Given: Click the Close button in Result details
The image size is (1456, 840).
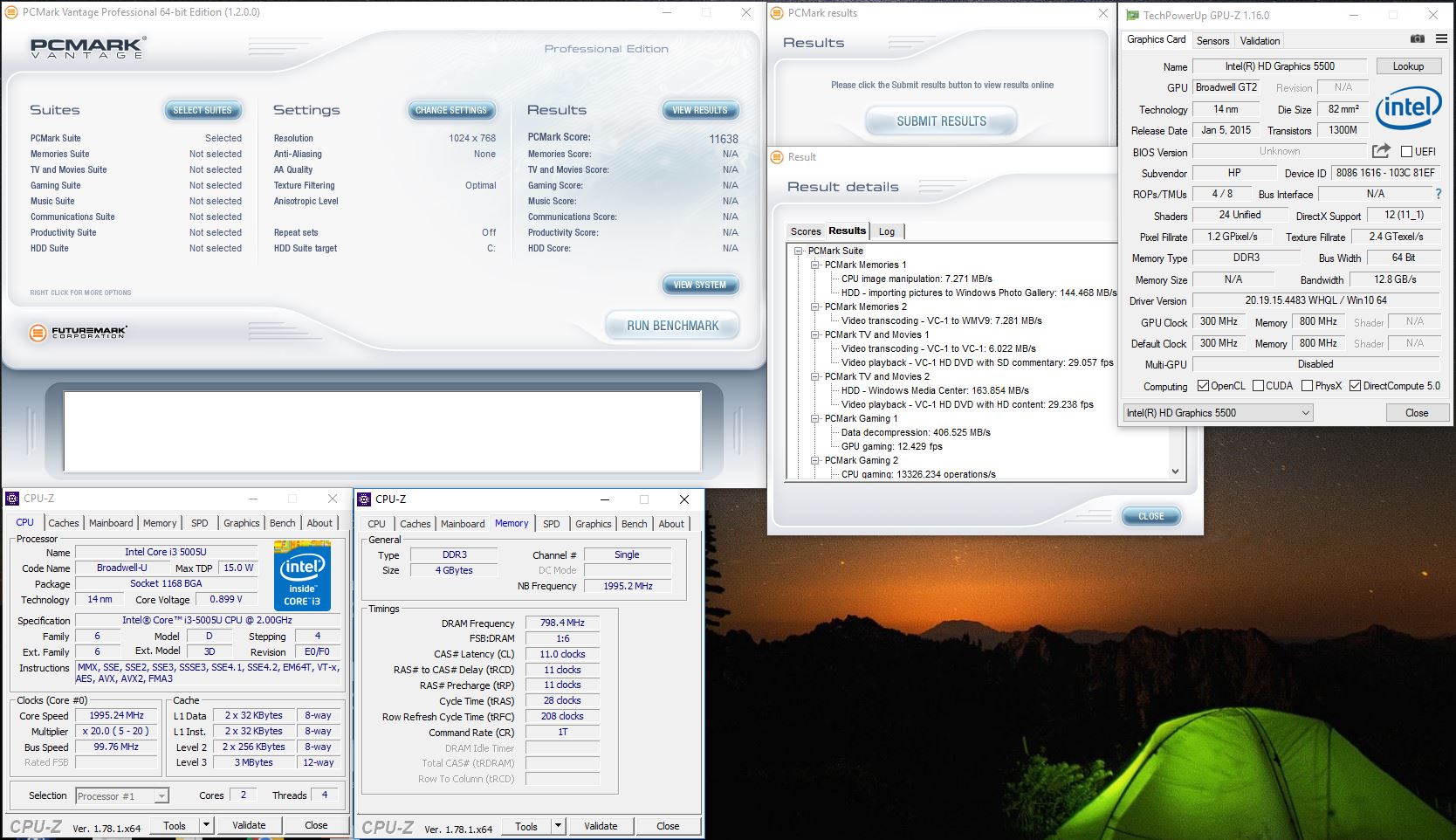Looking at the screenshot, I should tap(1150, 516).
